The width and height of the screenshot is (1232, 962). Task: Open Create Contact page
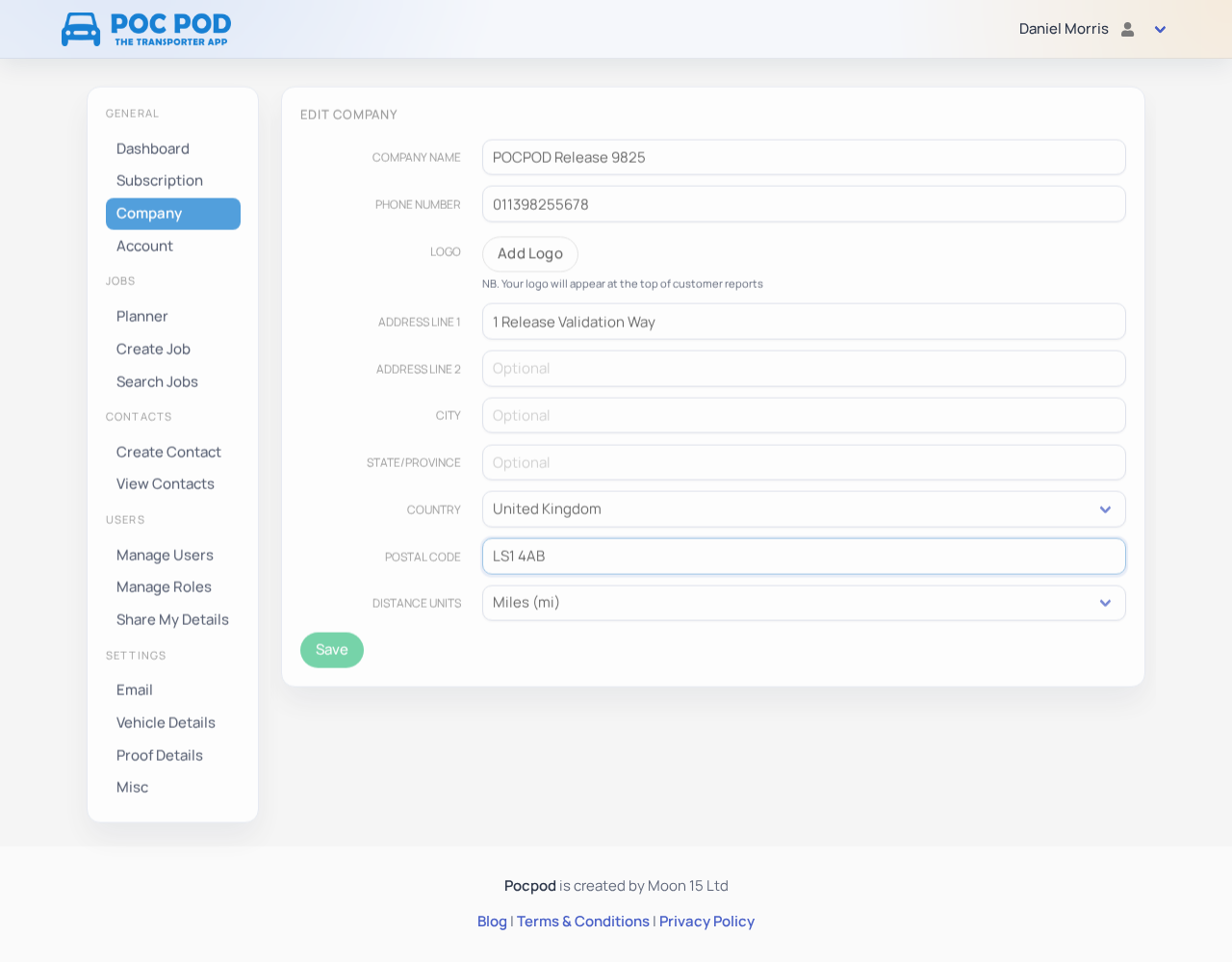coord(173,453)
